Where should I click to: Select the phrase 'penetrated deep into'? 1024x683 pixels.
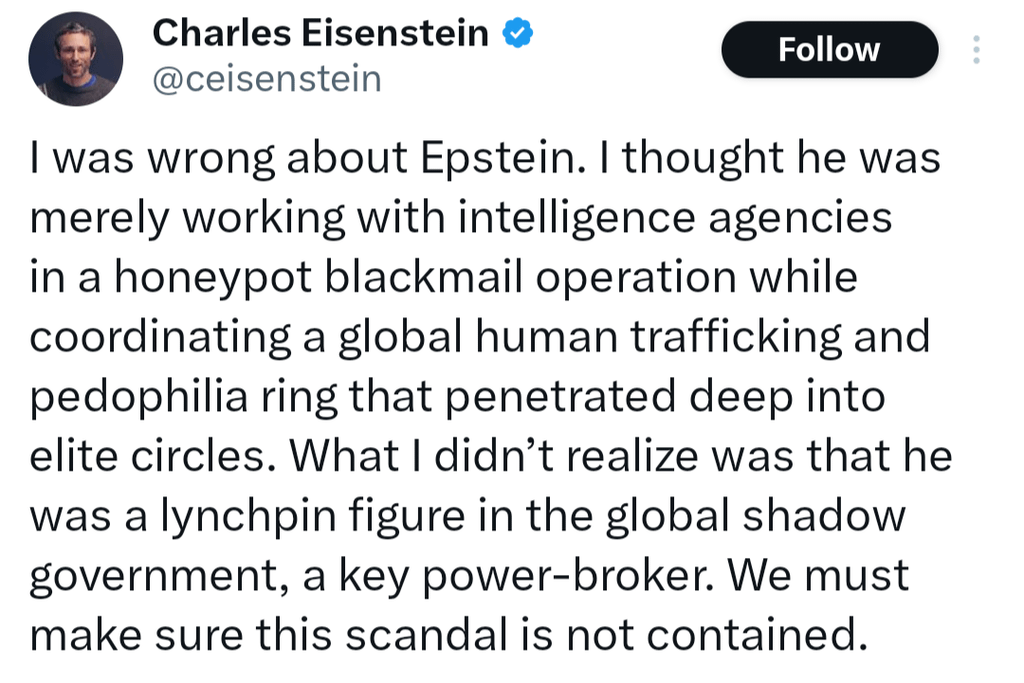coord(665,397)
